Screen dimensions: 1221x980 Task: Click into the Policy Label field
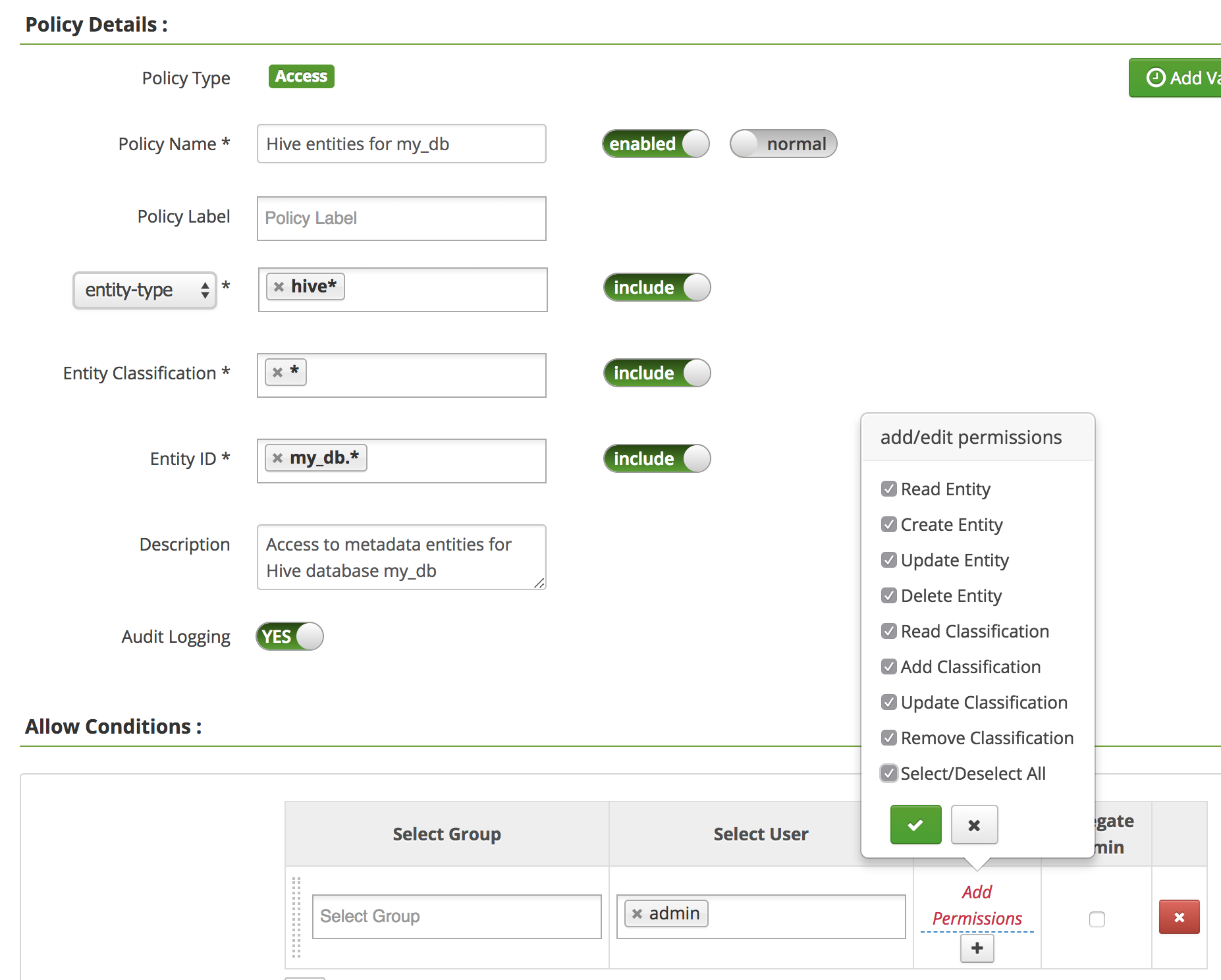tap(402, 218)
